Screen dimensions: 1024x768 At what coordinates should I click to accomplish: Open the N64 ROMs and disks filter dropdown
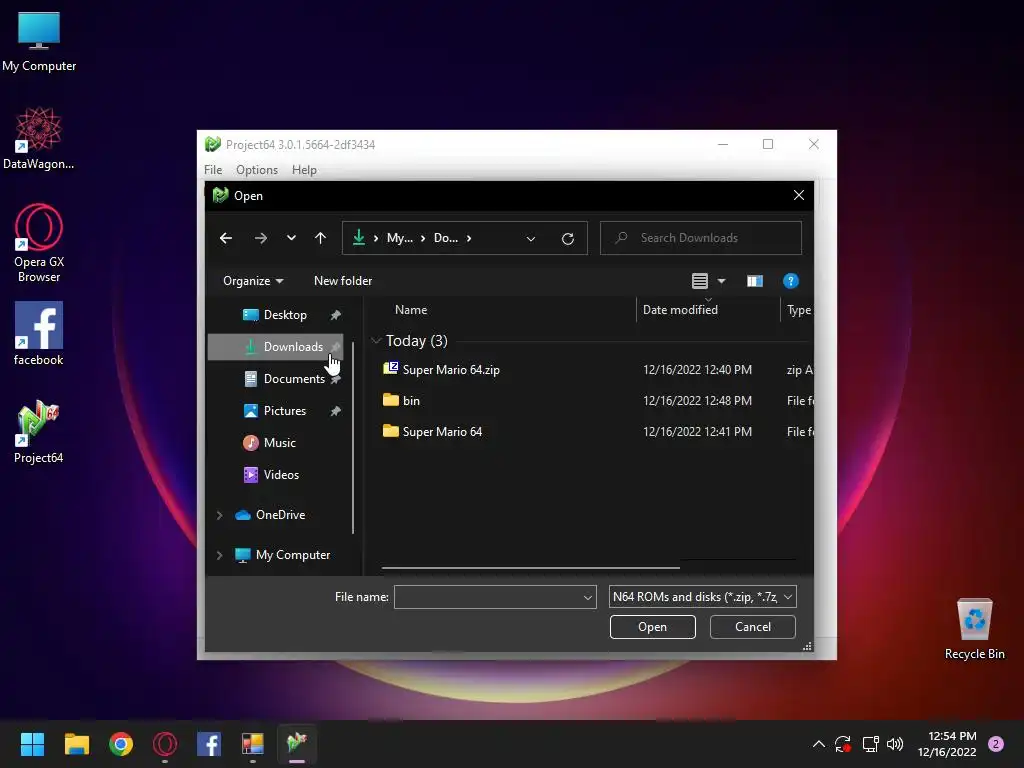[702, 597]
